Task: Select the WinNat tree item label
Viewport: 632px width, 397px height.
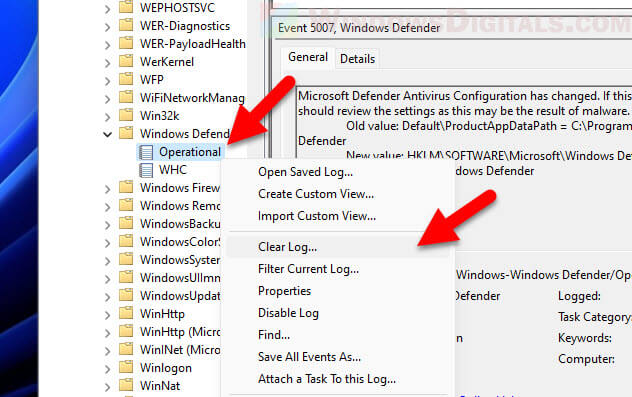Action: (160, 386)
